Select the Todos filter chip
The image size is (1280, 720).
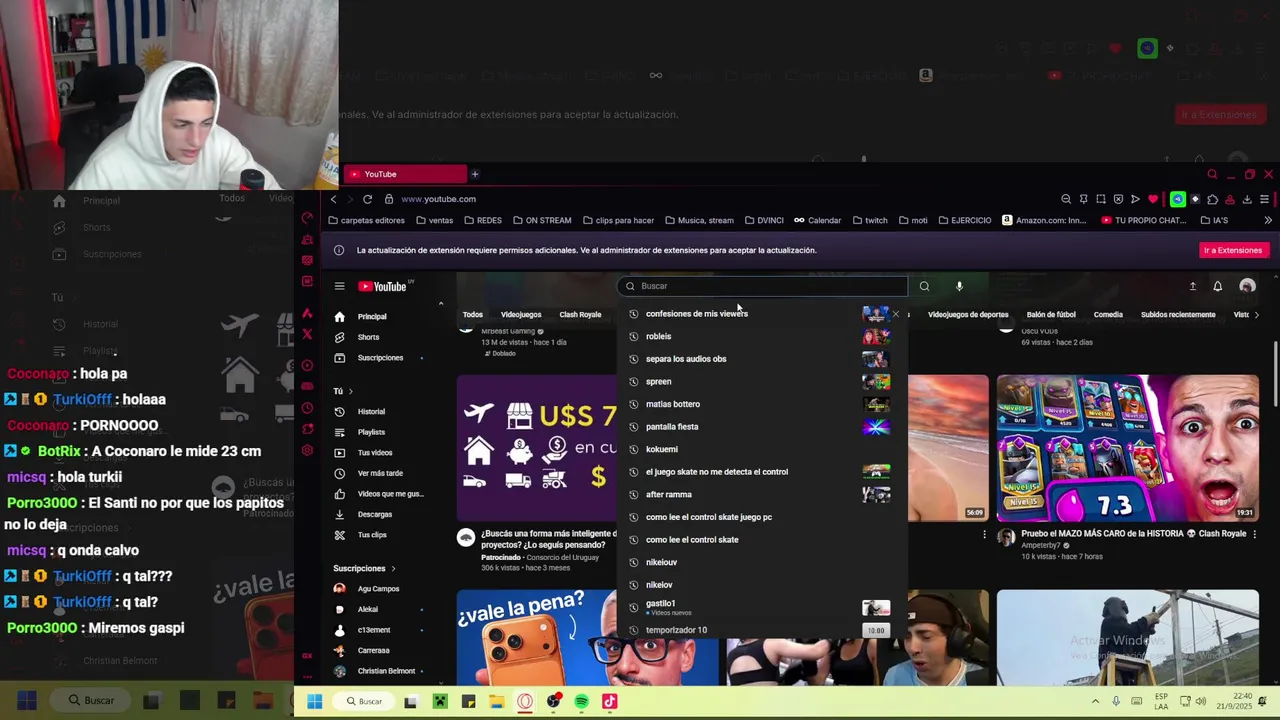(473, 315)
